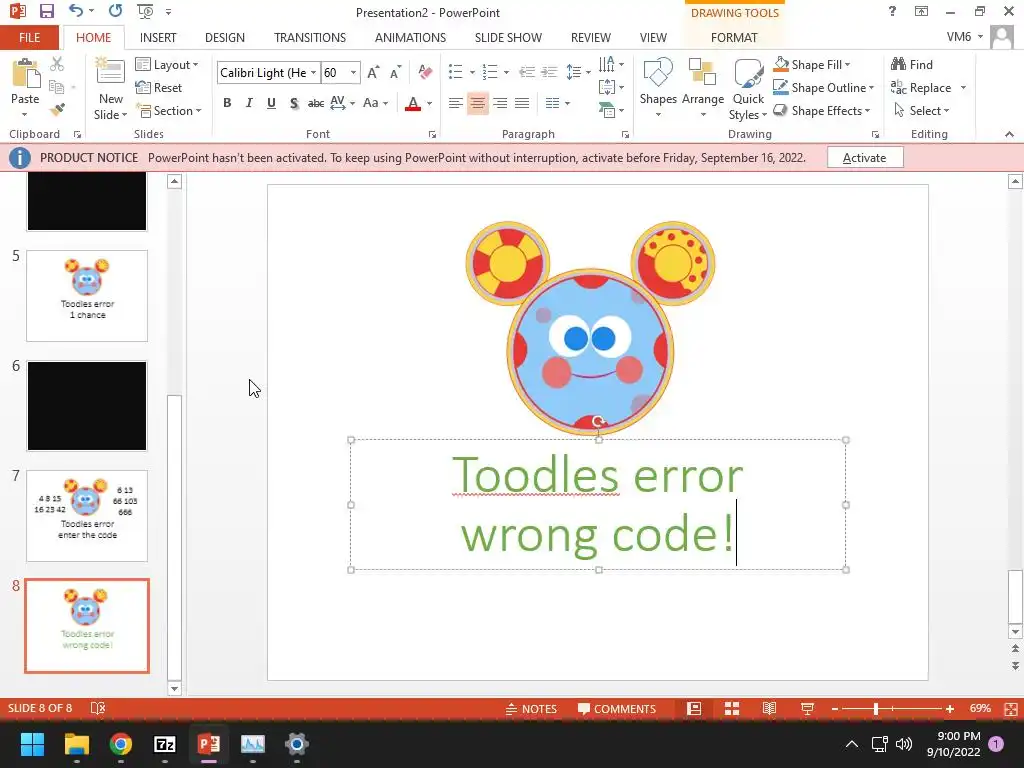Switch to the INSERT tab
Screen dimensions: 1024x768
[x=158, y=37]
